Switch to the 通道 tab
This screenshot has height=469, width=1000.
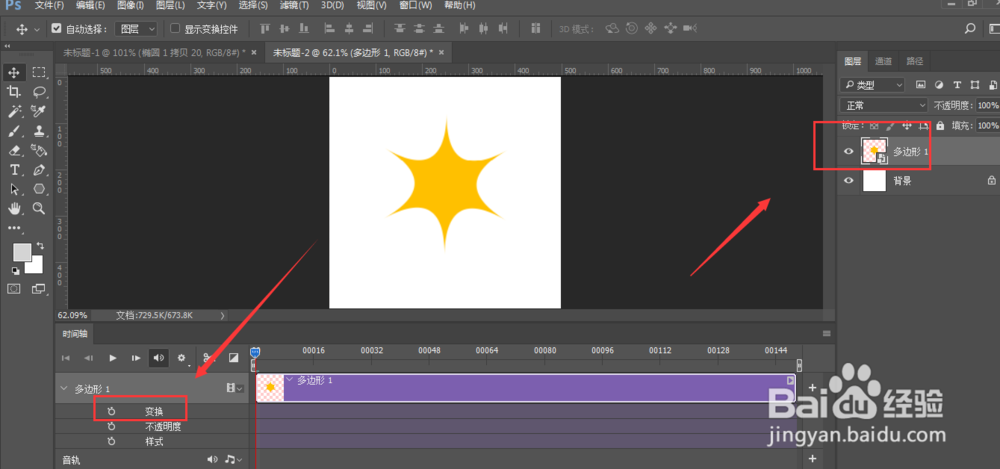[883, 61]
